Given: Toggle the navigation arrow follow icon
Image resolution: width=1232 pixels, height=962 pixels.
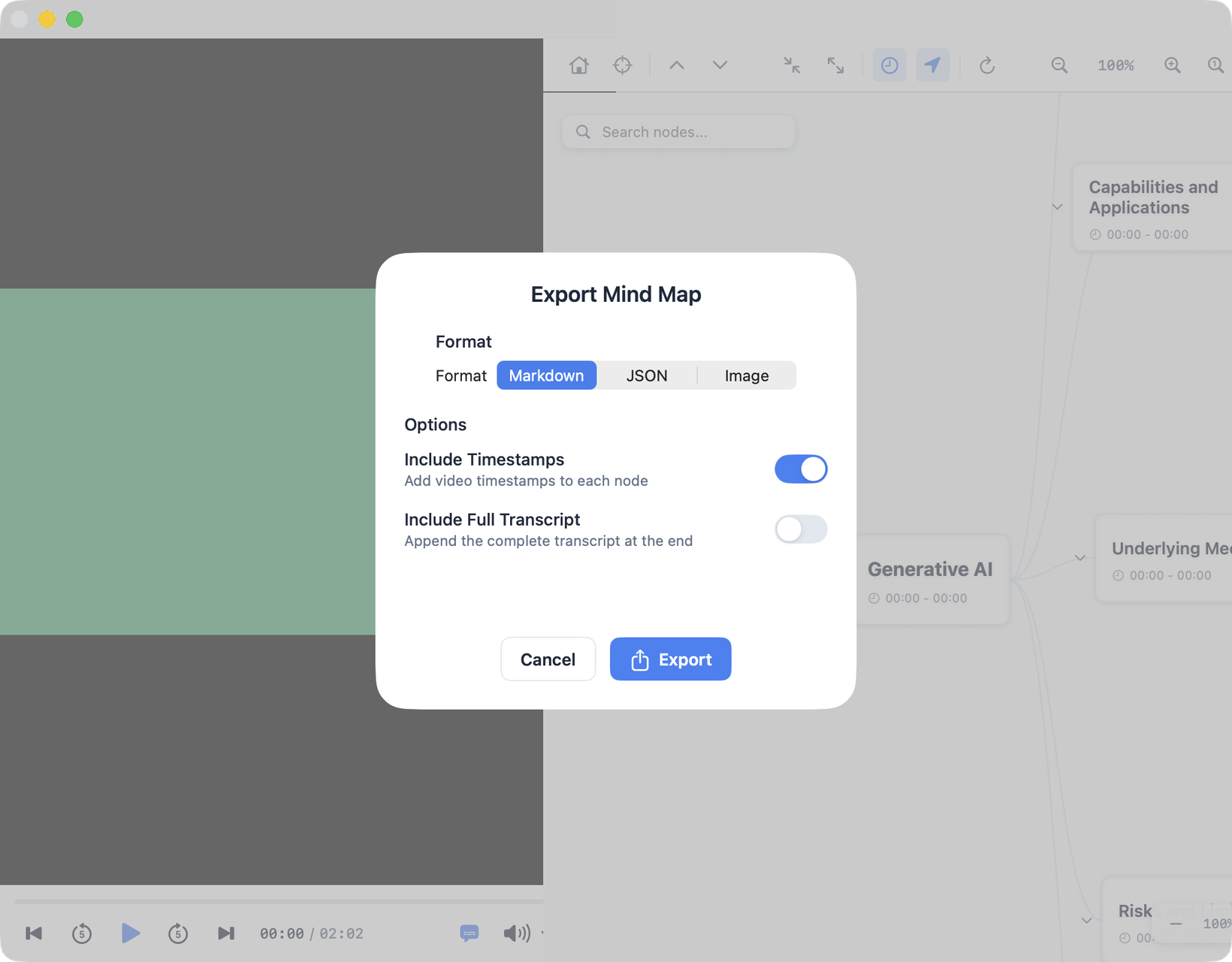Looking at the screenshot, I should pos(932,65).
